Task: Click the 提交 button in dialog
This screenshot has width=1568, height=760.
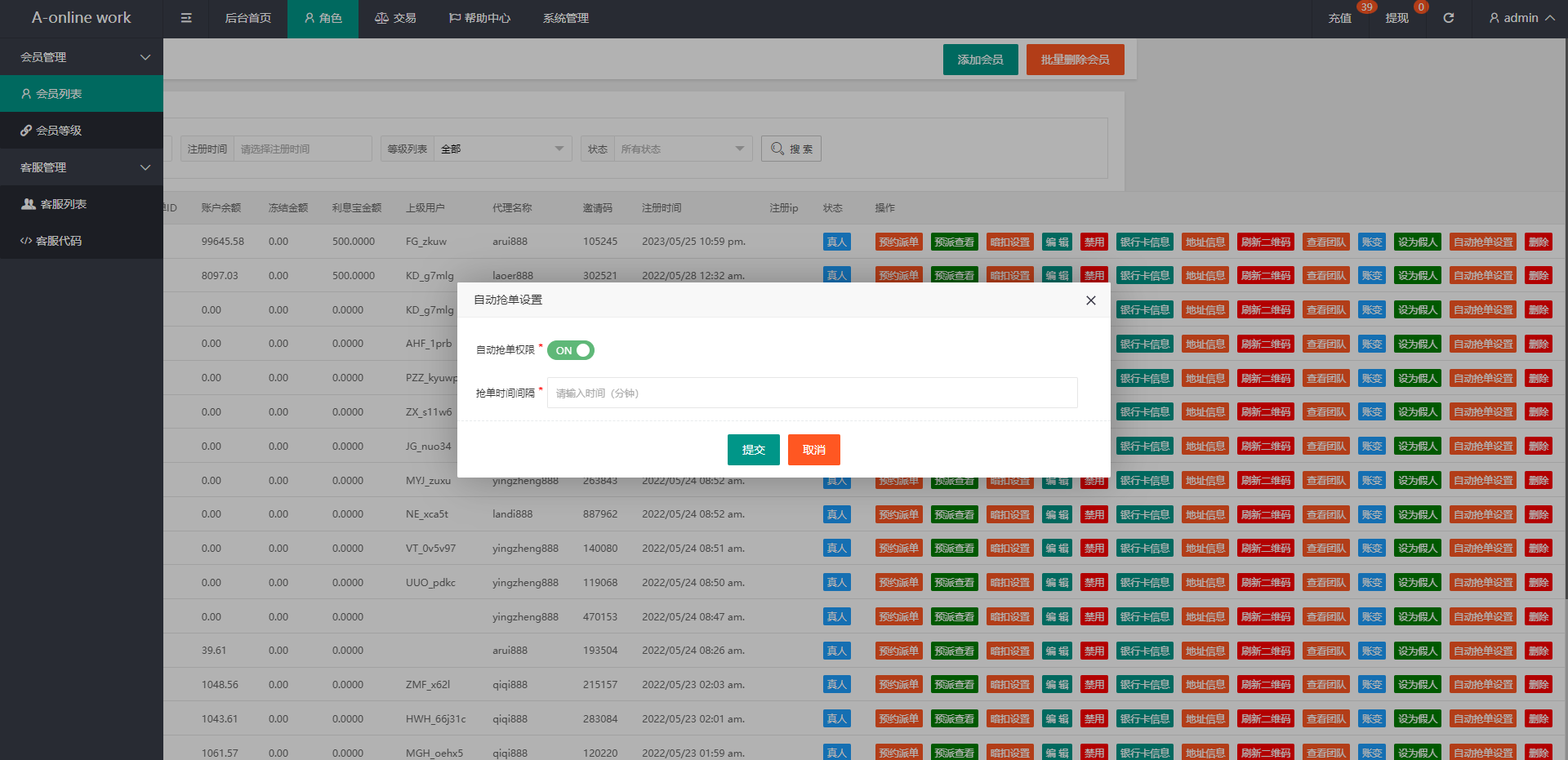Action: pos(753,450)
